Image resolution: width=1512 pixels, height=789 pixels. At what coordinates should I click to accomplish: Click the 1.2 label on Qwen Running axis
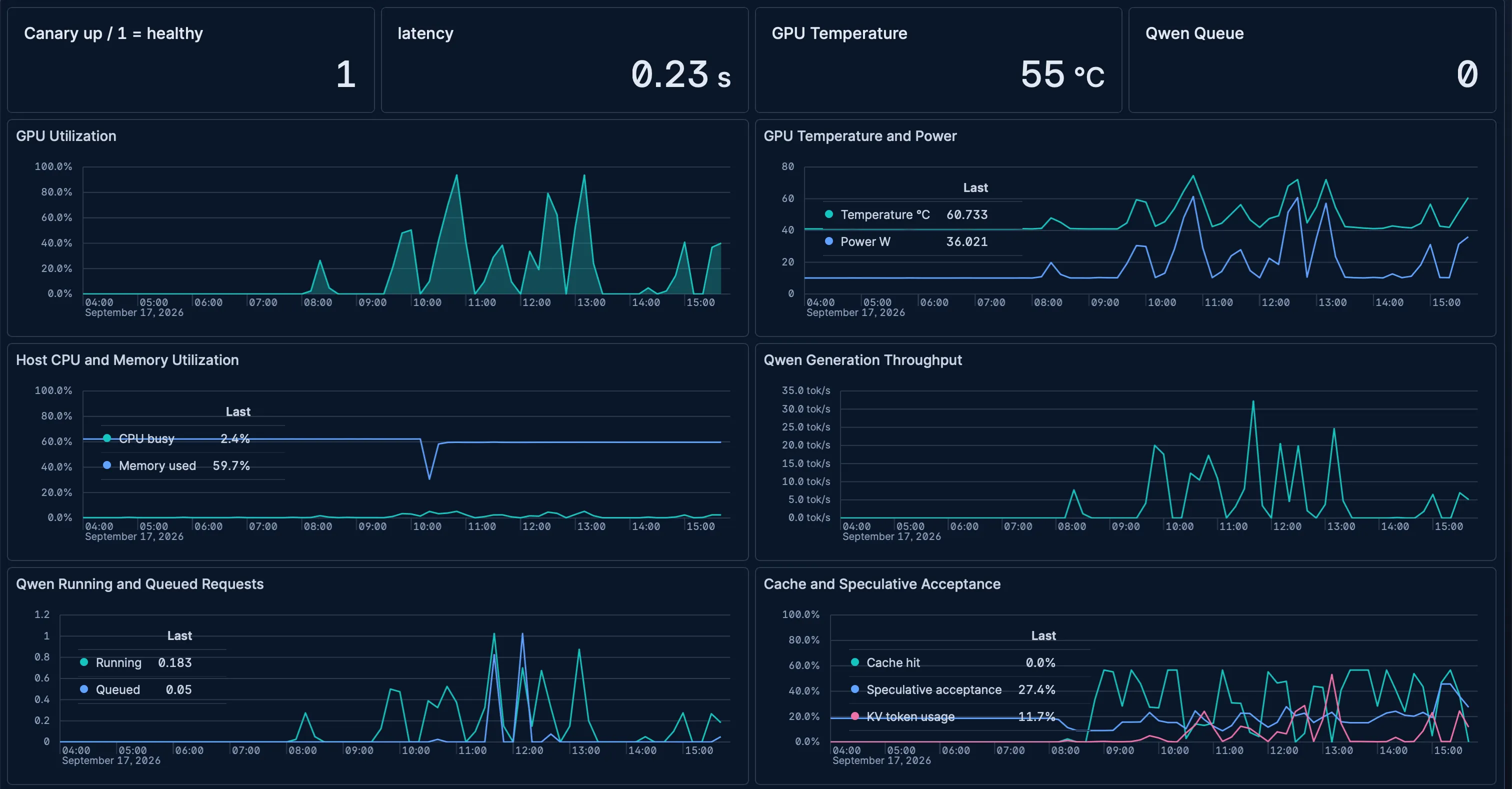[x=42, y=614]
